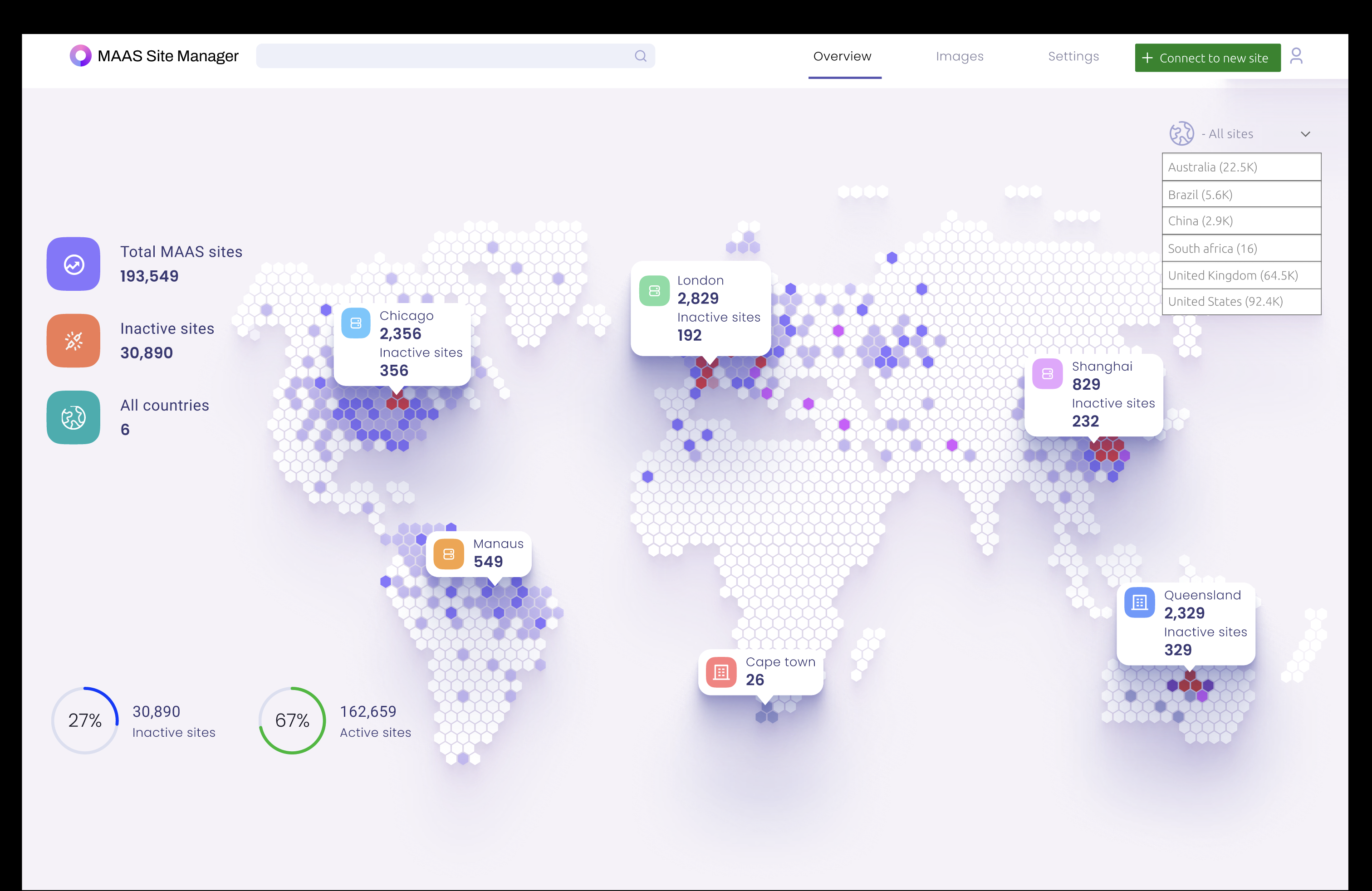The width and height of the screenshot is (1372, 891).
Task: Click the MAAS Site Manager title
Action: coord(168,56)
